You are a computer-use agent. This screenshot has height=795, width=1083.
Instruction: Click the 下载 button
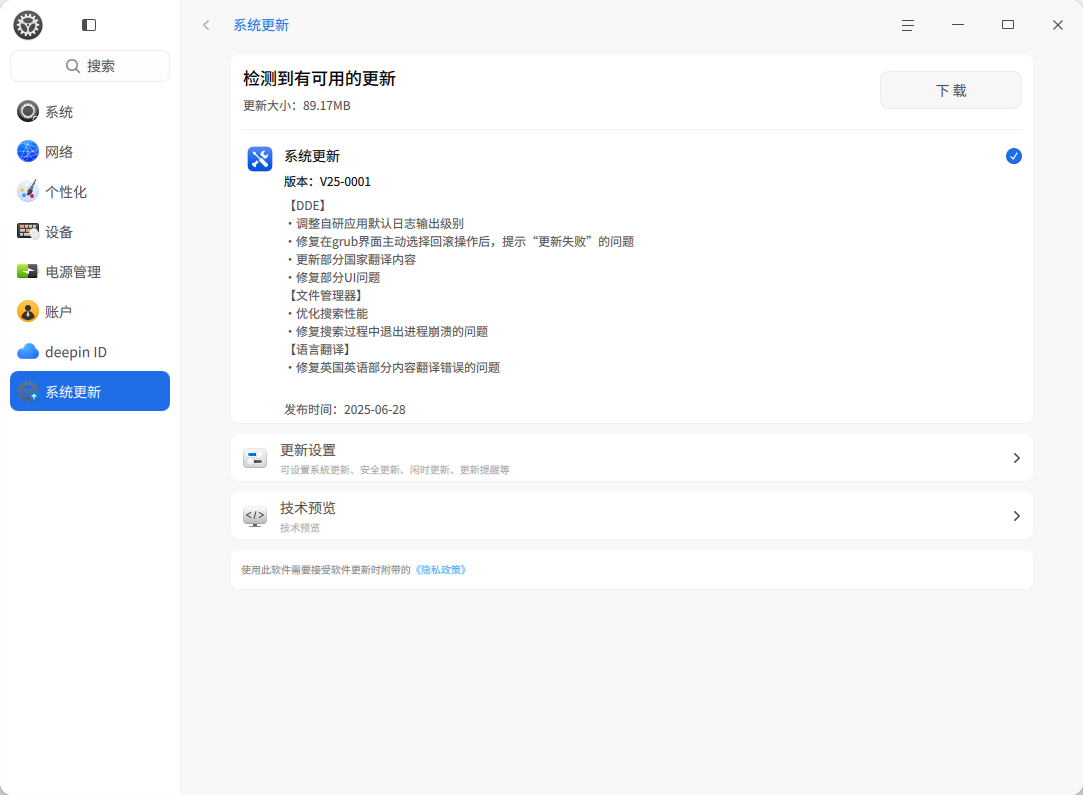pos(950,90)
